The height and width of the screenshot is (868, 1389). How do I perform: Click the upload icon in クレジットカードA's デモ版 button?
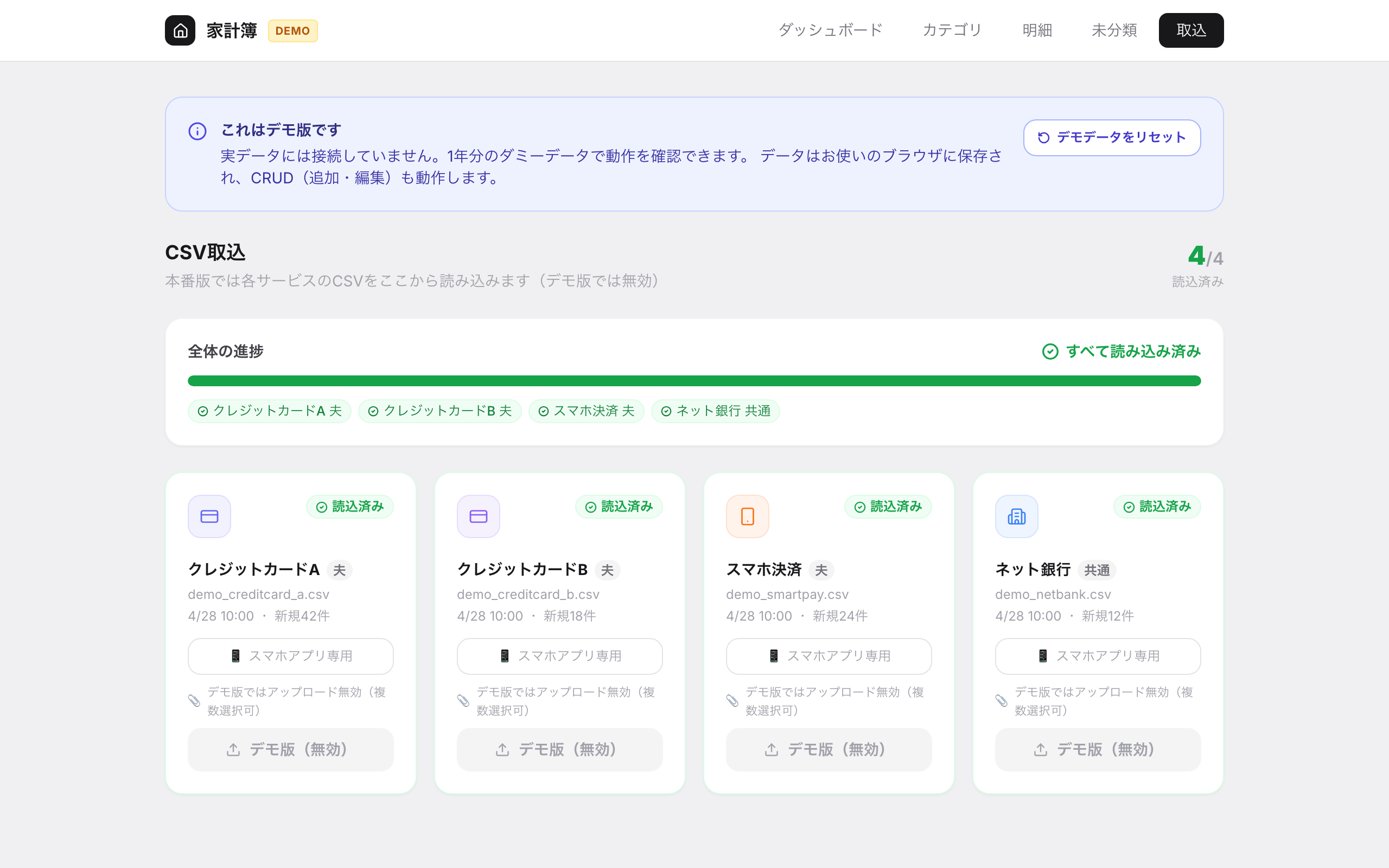point(233,750)
